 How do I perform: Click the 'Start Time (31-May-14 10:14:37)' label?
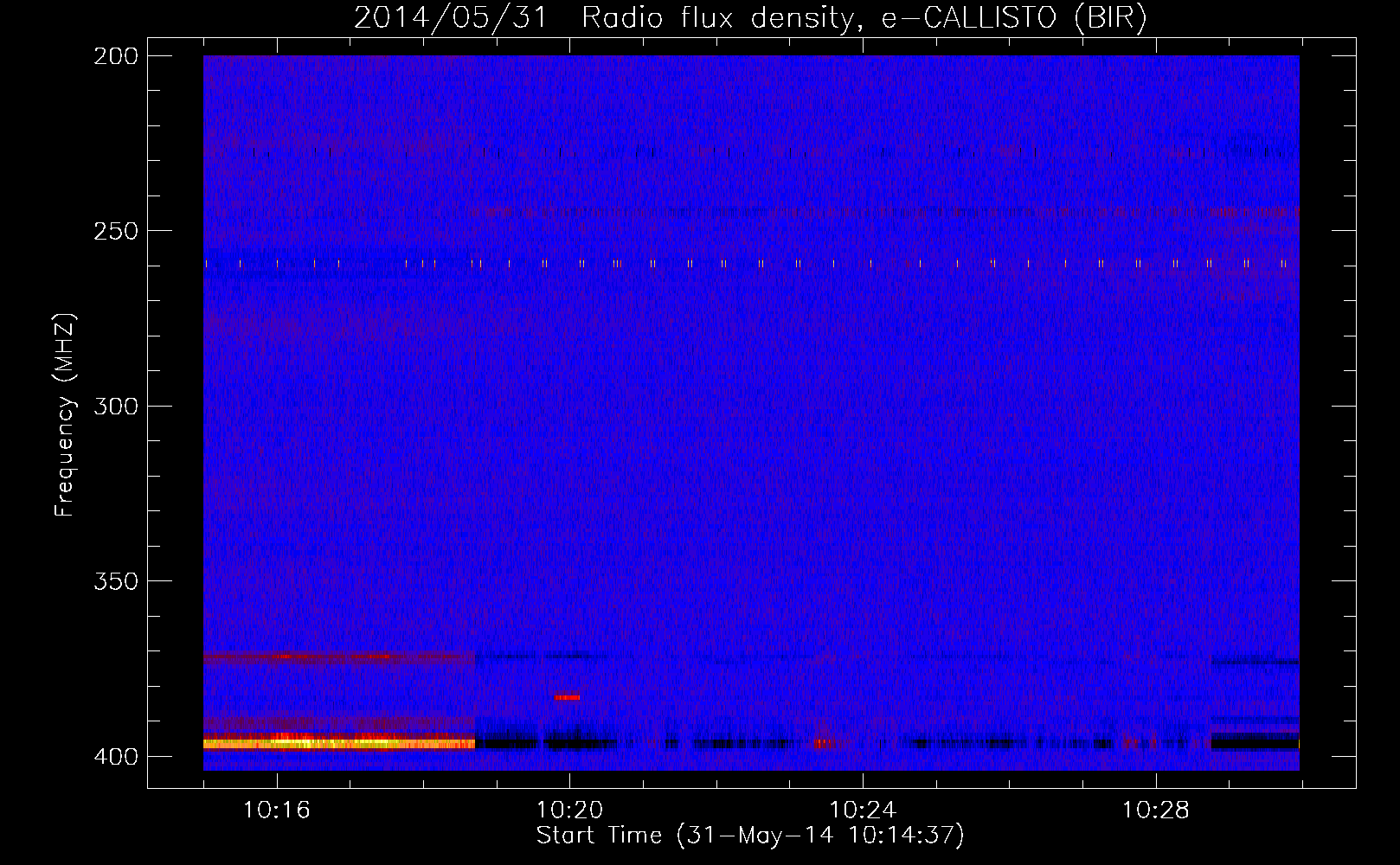coord(749,836)
